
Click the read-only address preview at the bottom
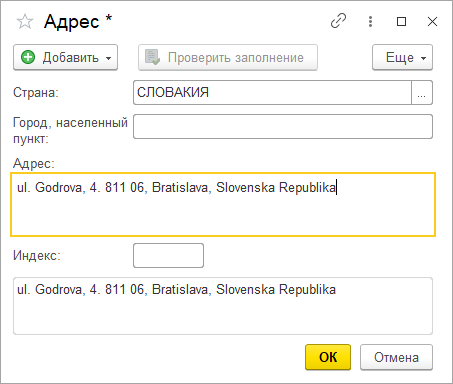pos(223,306)
